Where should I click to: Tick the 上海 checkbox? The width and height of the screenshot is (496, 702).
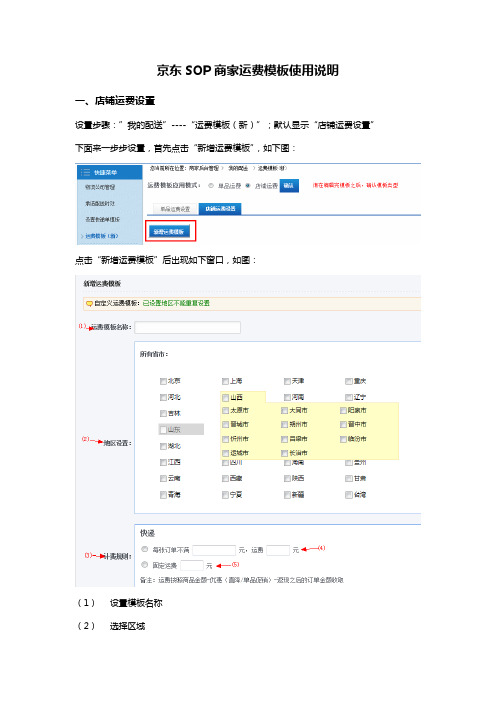(225, 381)
